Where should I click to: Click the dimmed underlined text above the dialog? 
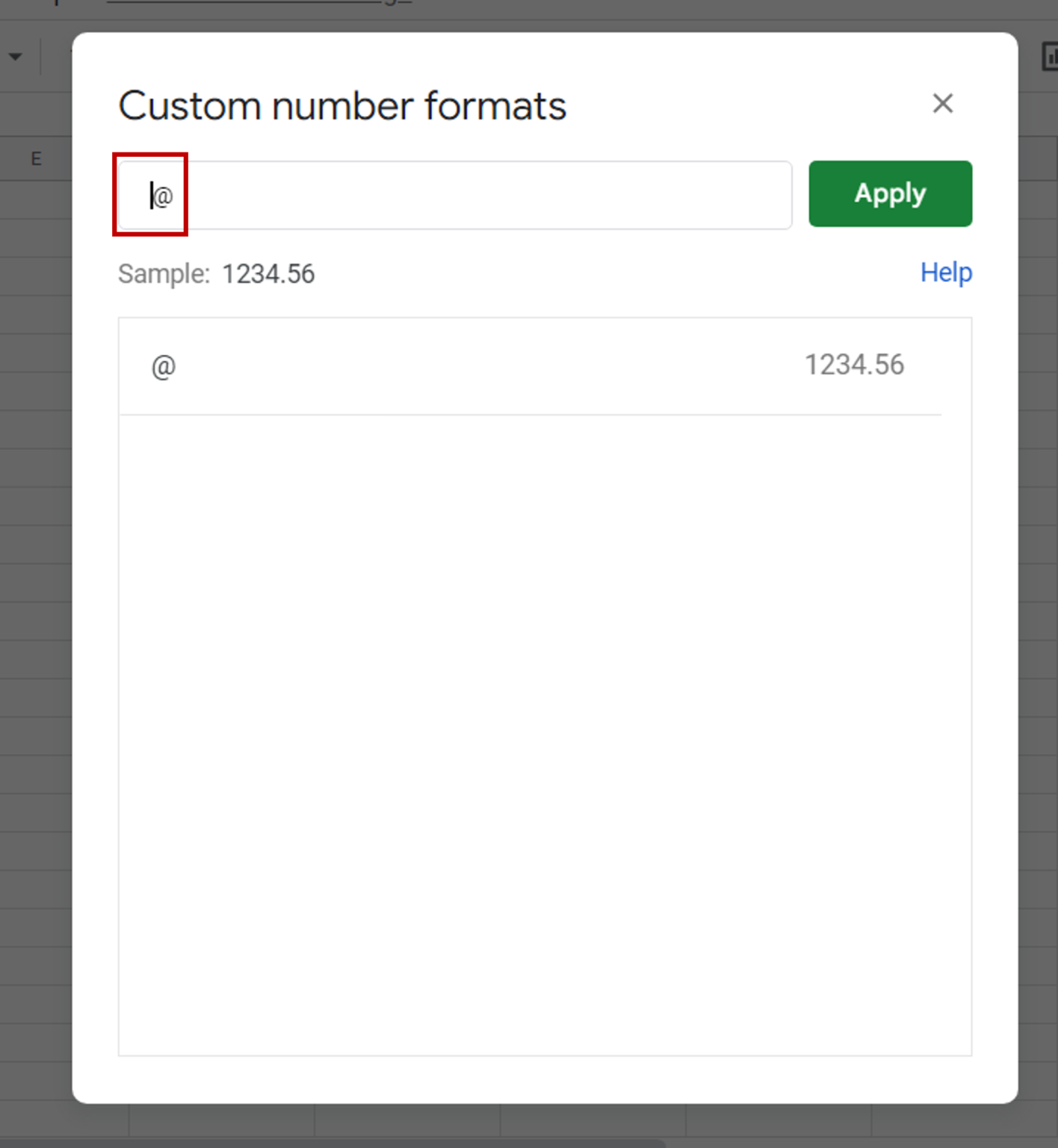coord(259,2)
